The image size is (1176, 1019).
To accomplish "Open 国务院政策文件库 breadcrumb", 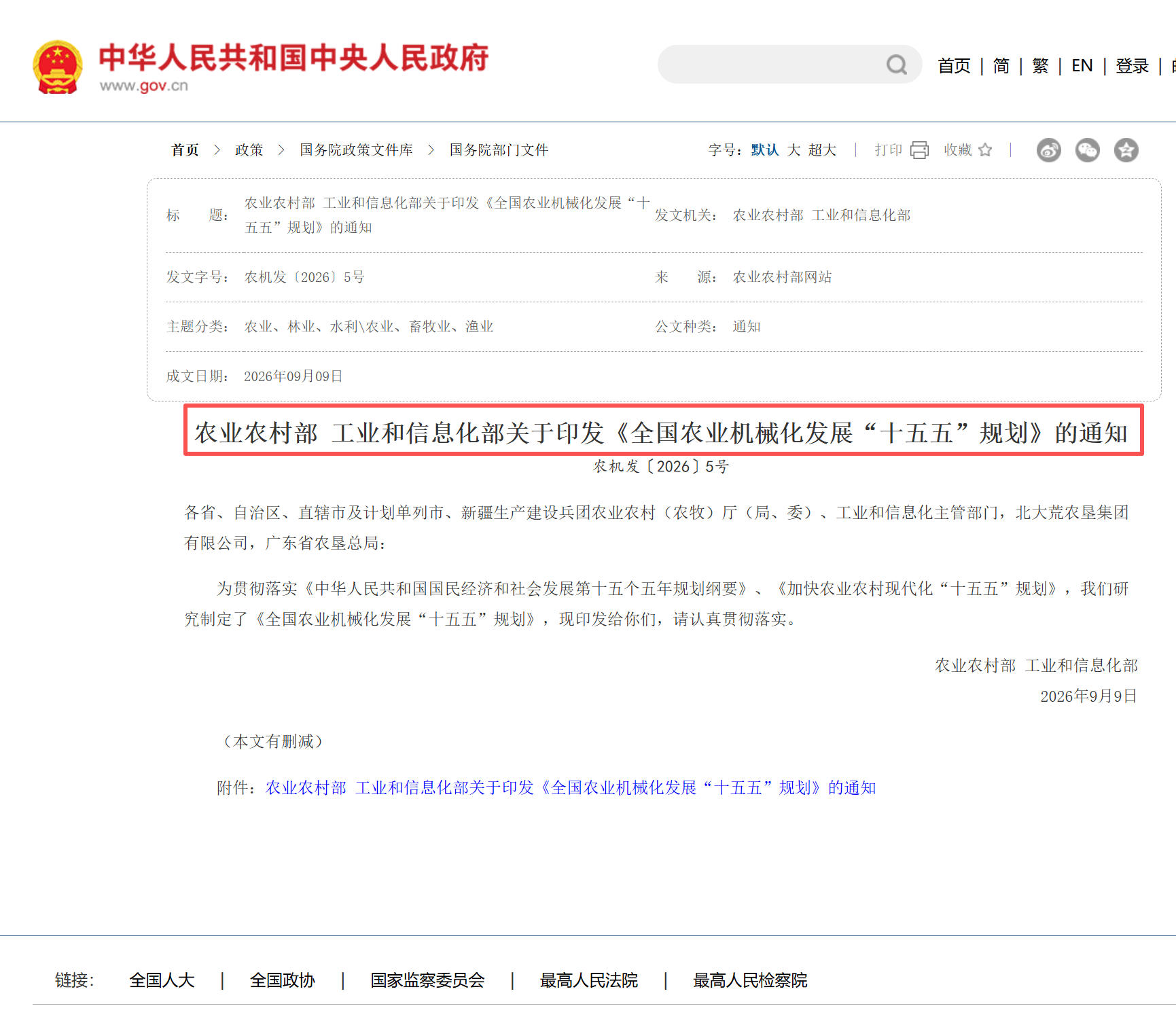I will (356, 150).
